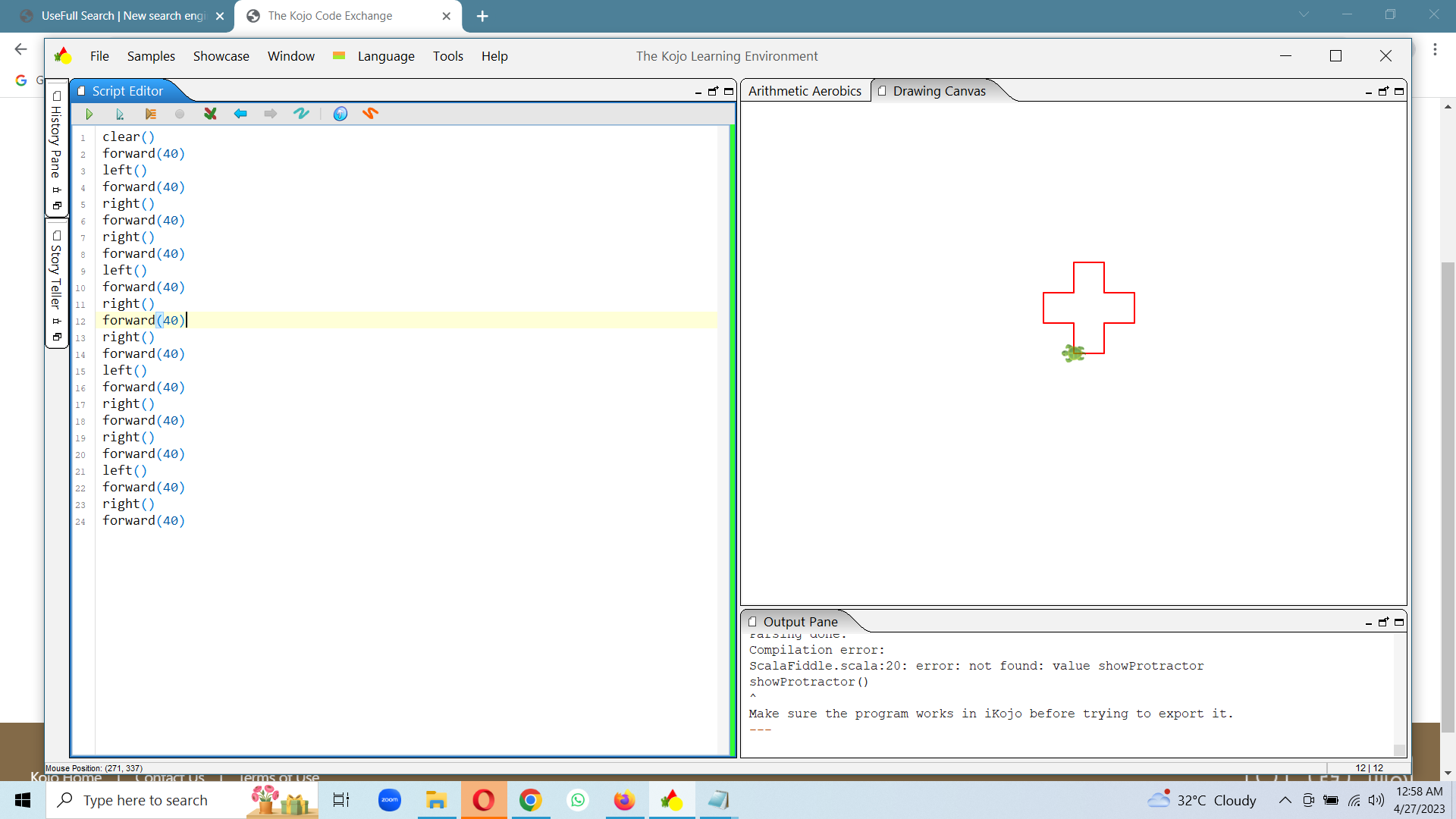Click the clear editor icon with red X

coord(210,114)
